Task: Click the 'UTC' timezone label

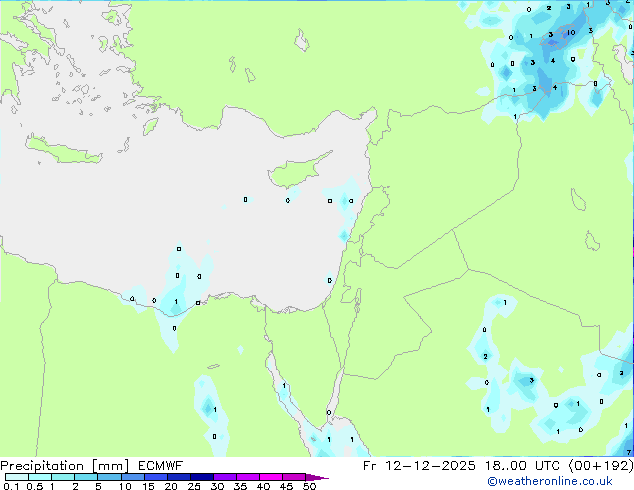Action: pos(547,466)
